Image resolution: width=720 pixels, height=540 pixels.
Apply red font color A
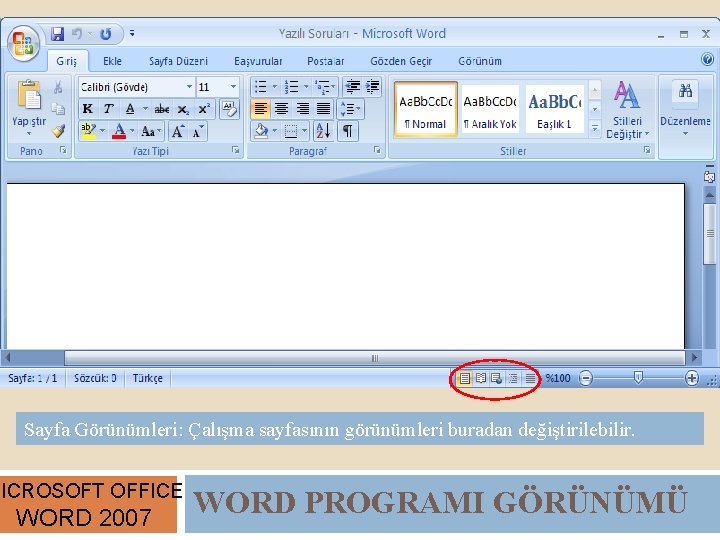(x=119, y=132)
